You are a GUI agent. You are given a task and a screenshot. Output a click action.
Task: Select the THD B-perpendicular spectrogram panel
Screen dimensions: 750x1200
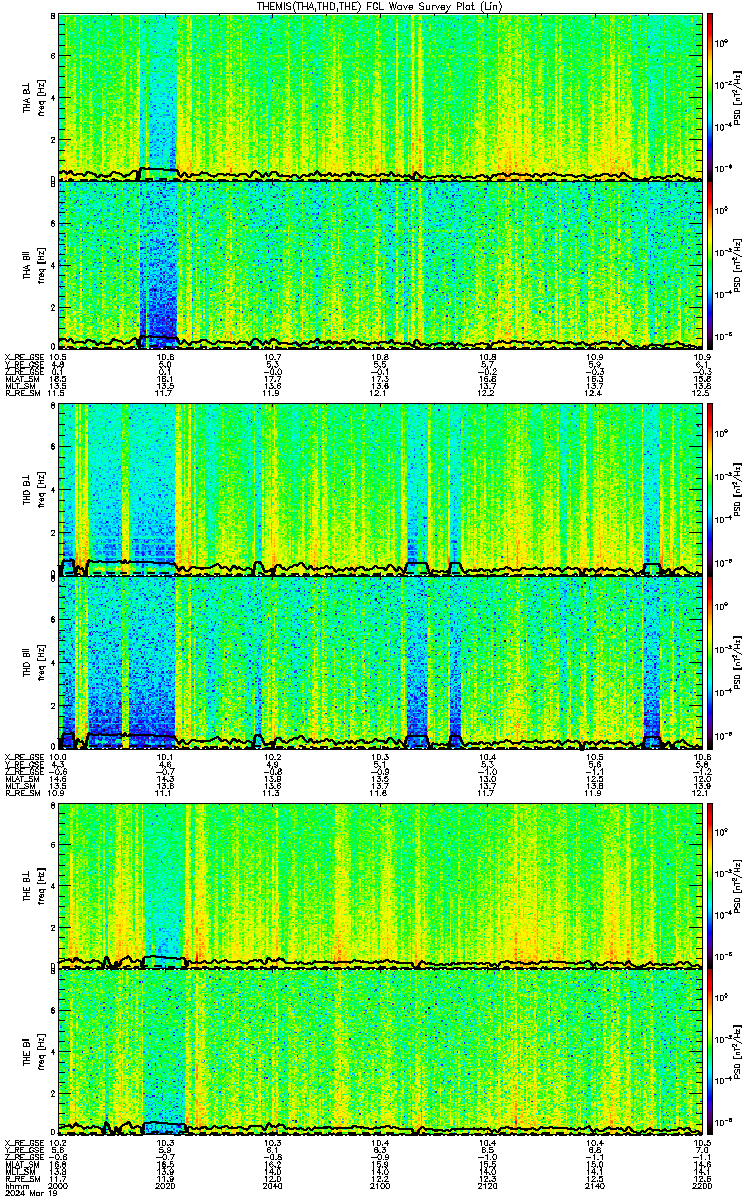coord(381,490)
